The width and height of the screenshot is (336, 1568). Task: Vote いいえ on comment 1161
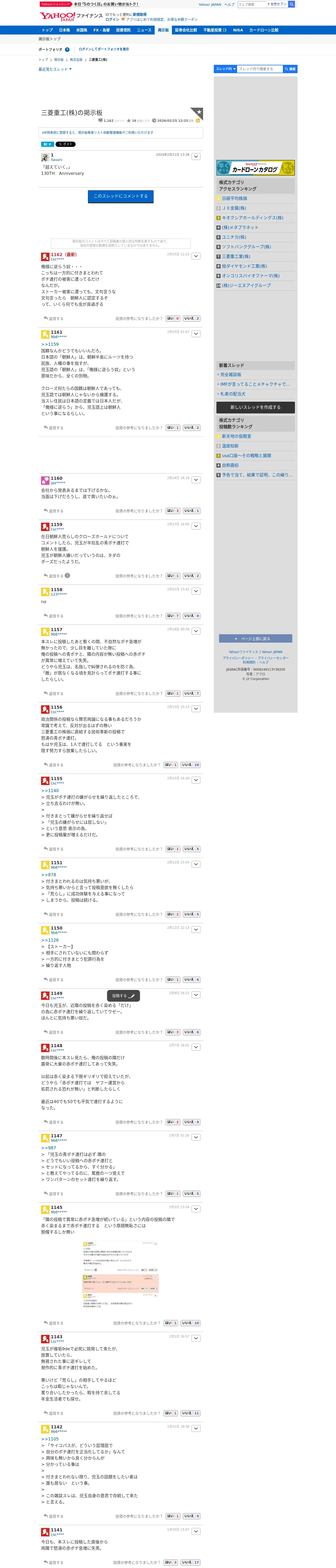coord(192,428)
